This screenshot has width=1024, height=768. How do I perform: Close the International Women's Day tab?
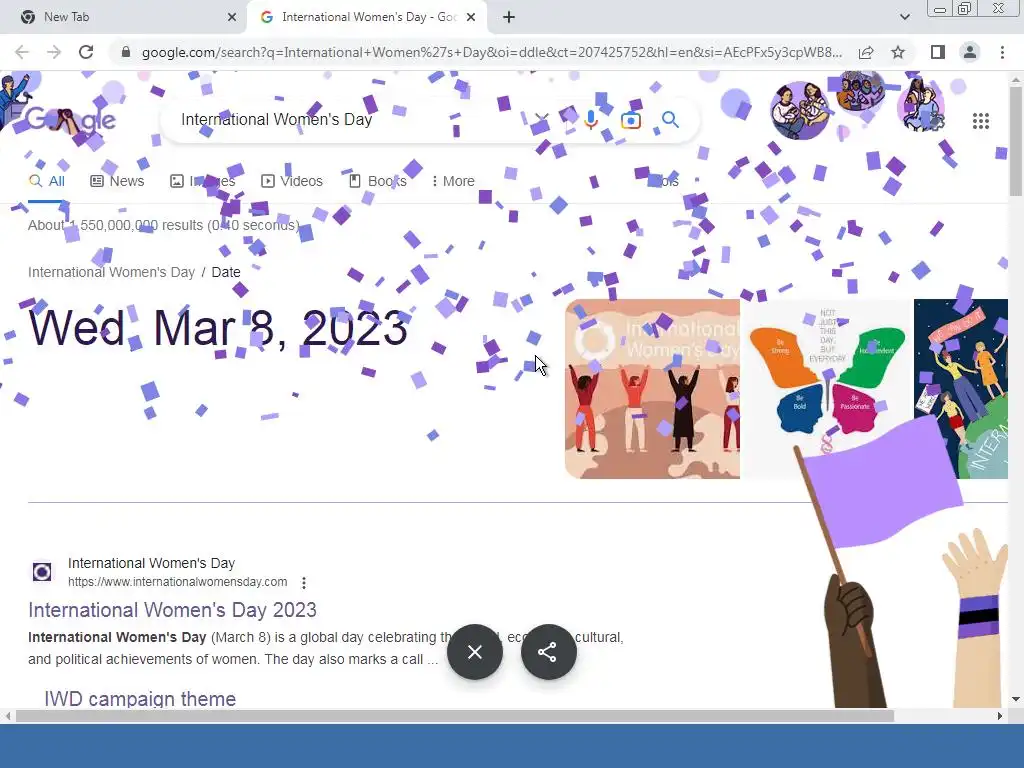coord(471,17)
